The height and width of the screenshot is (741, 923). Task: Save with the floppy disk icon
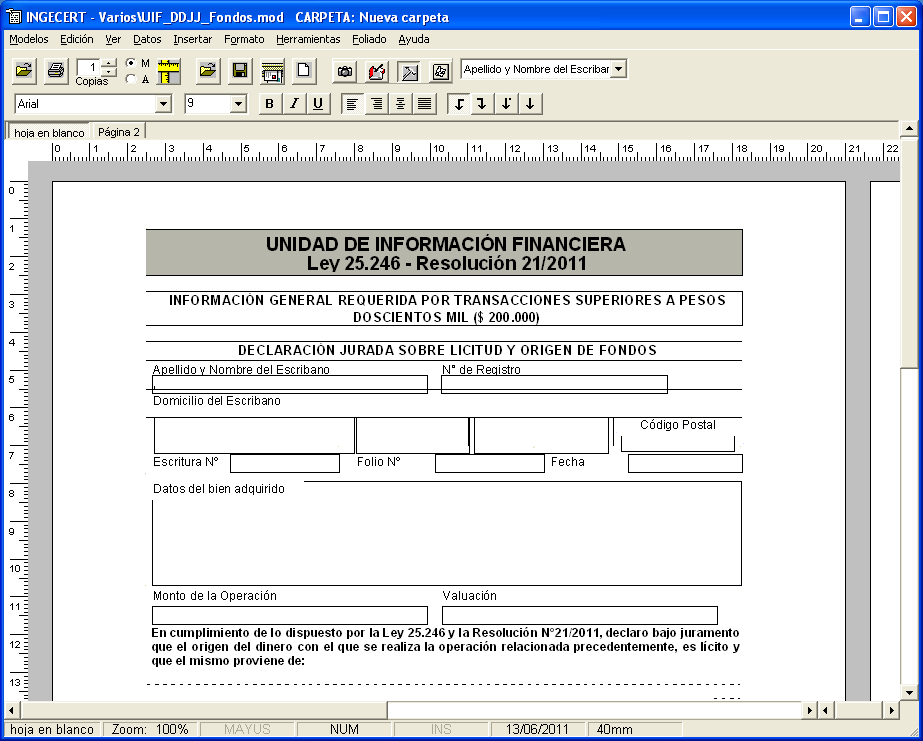[x=240, y=71]
